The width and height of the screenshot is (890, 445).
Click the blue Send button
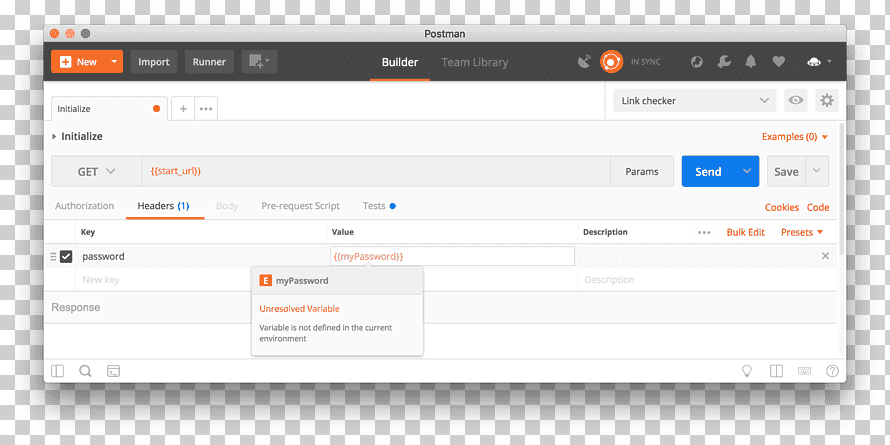pos(708,171)
